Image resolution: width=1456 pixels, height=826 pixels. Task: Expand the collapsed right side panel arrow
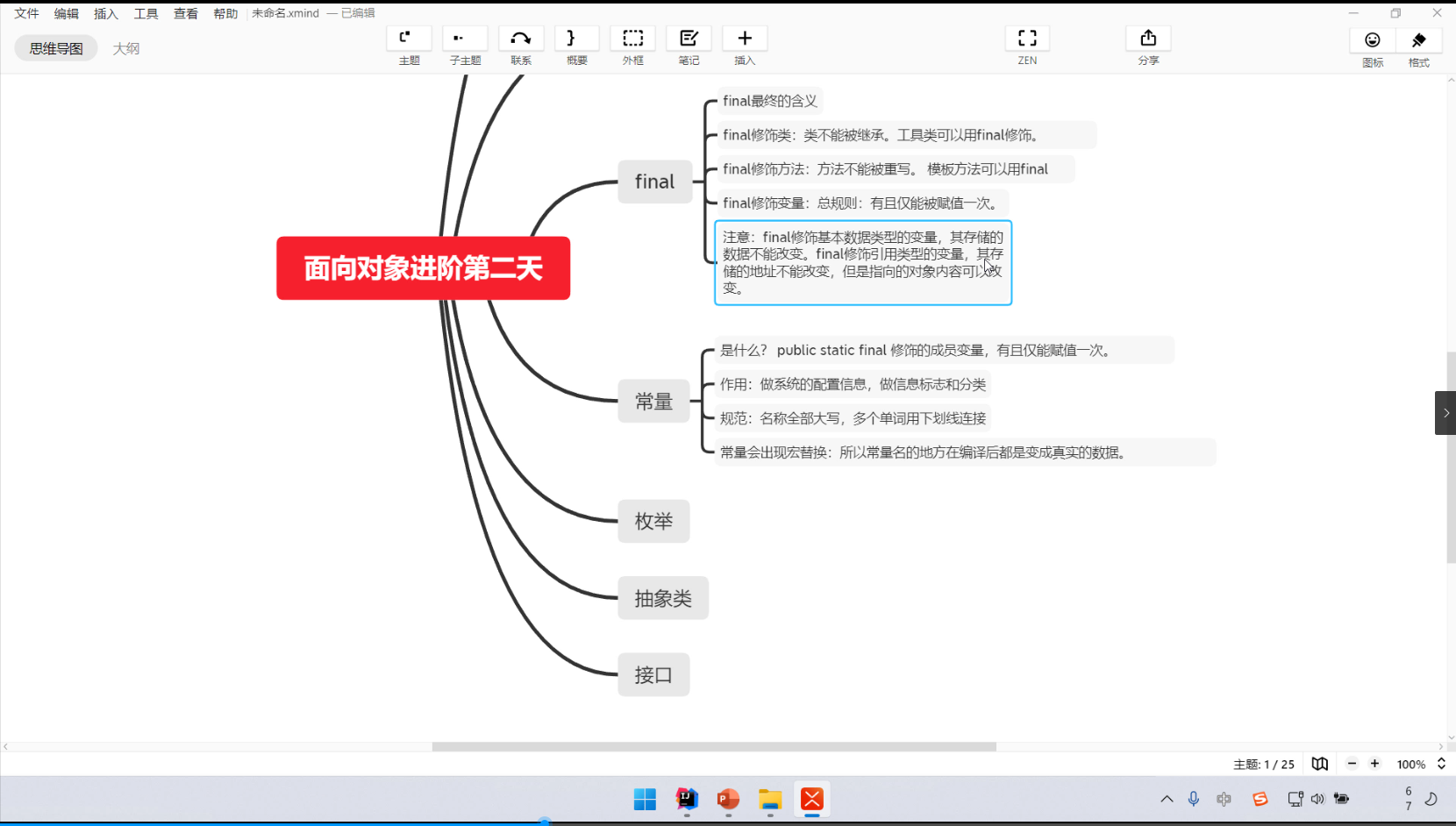point(1445,413)
